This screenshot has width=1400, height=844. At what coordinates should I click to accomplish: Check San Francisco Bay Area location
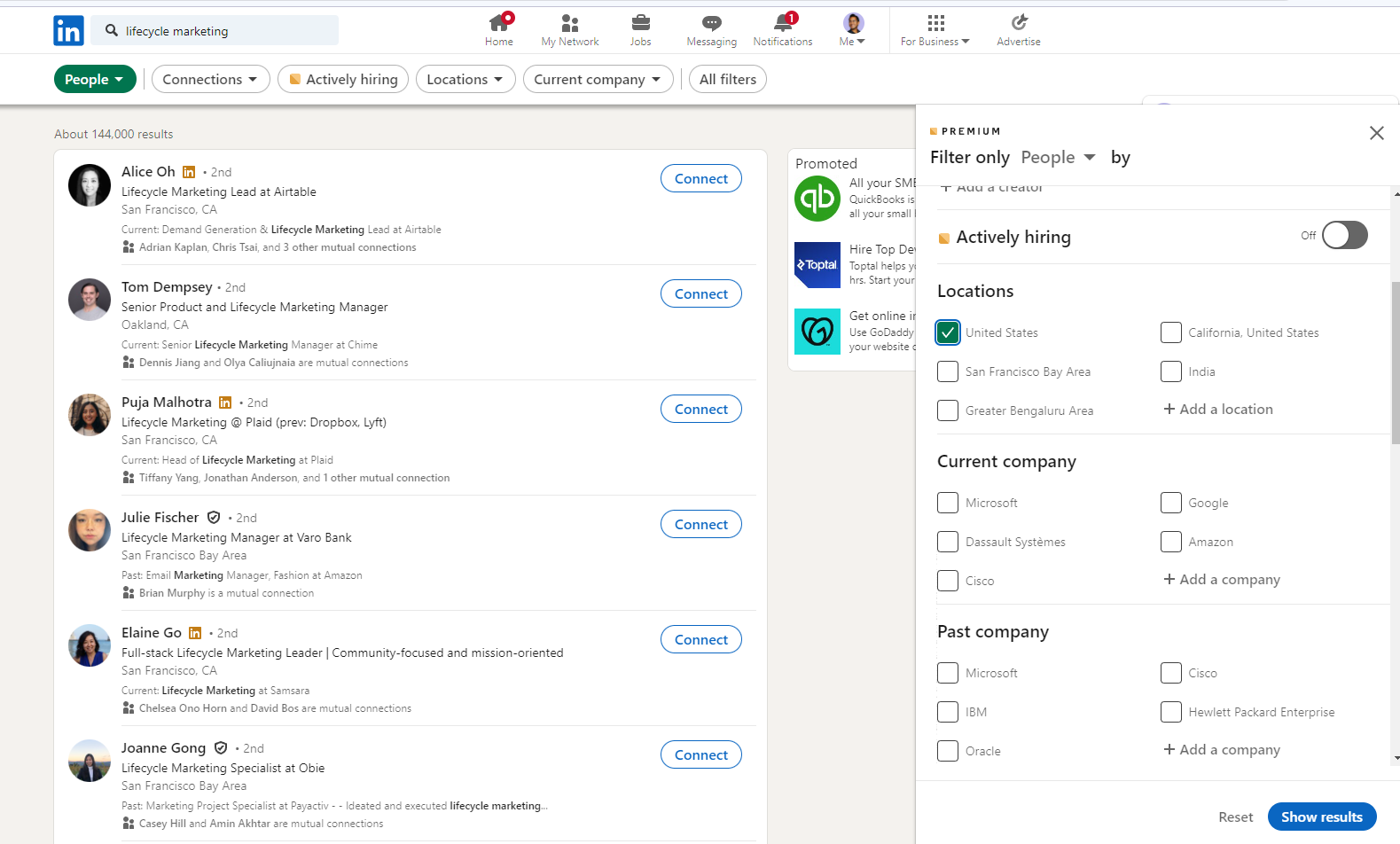(x=948, y=371)
